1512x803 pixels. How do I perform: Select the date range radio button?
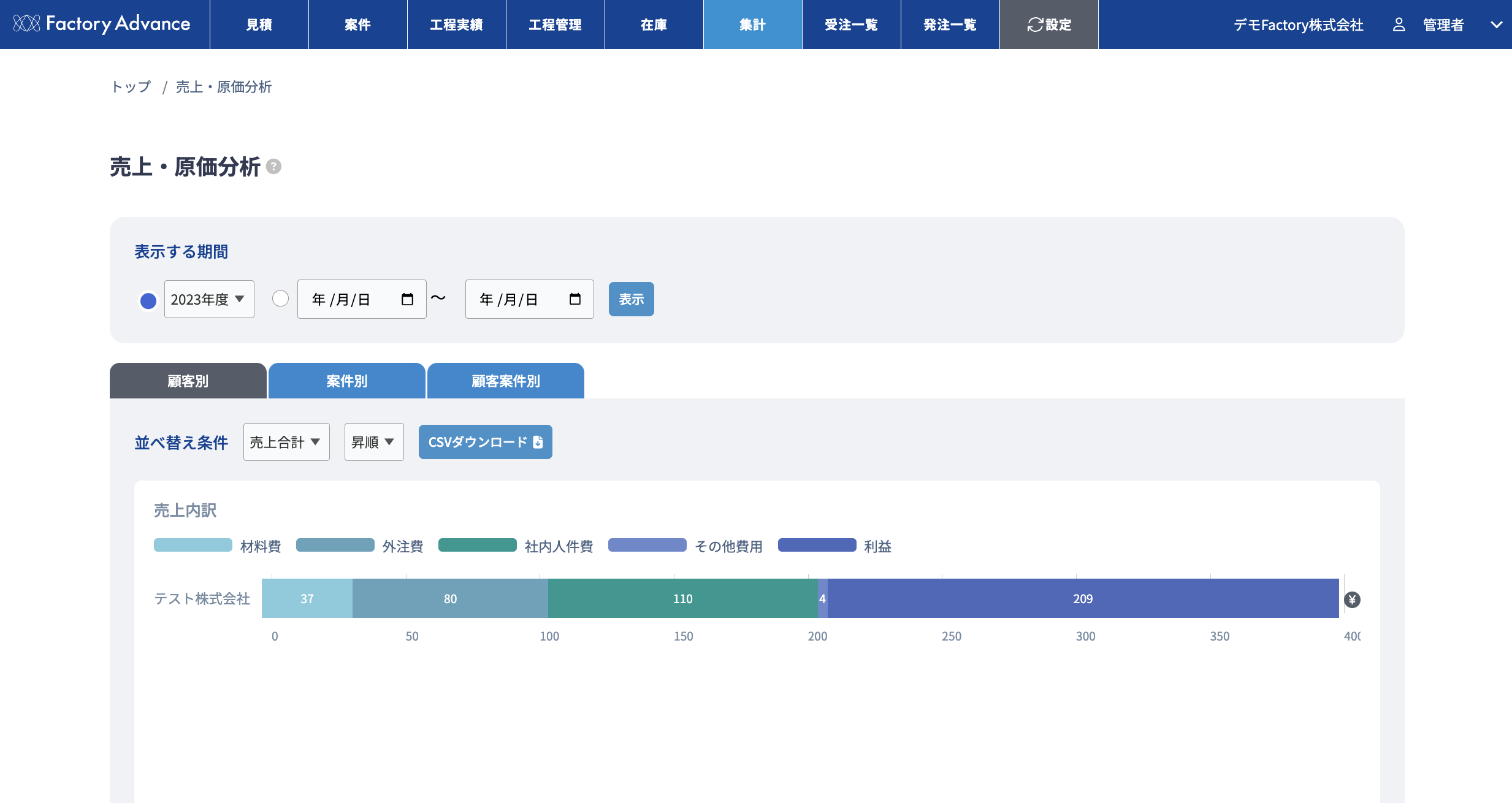pos(280,299)
